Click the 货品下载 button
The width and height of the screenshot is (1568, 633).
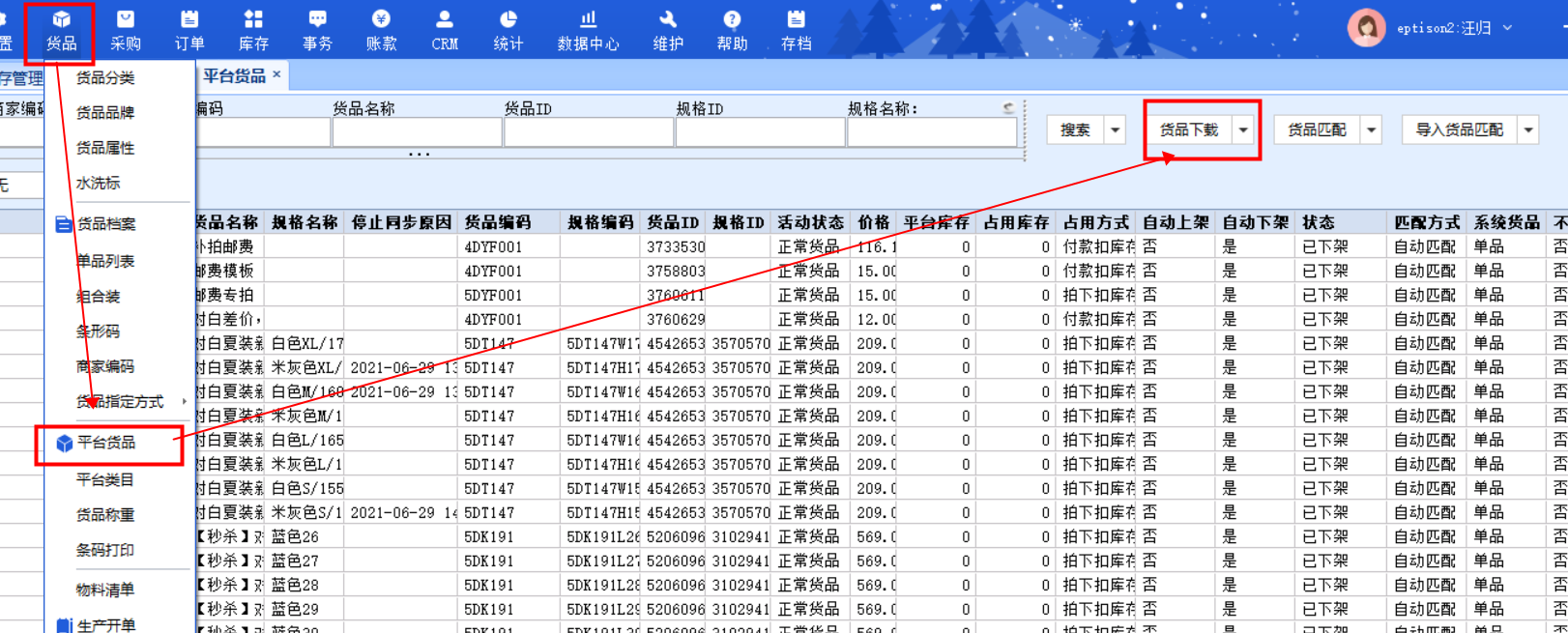[x=1189, y=129]
